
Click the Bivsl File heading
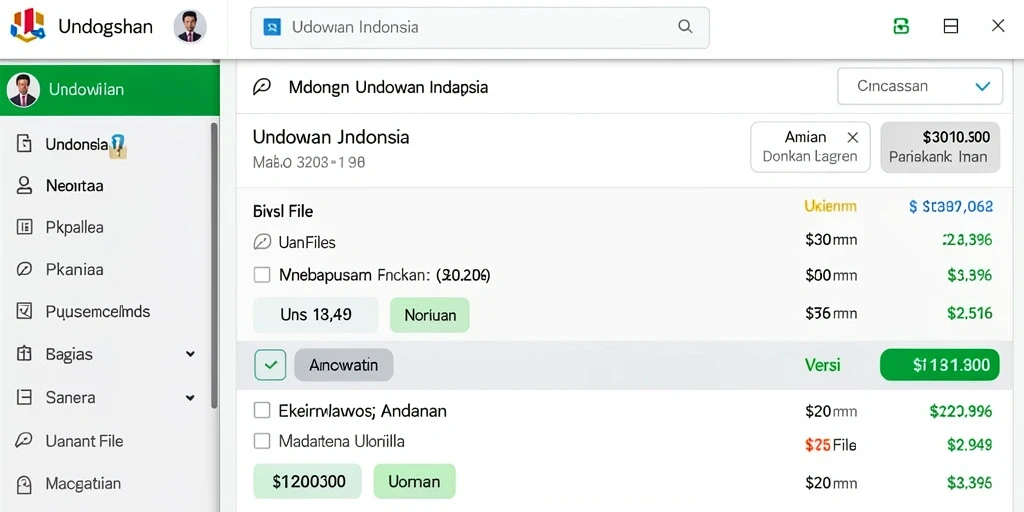[x=283, y=212]
